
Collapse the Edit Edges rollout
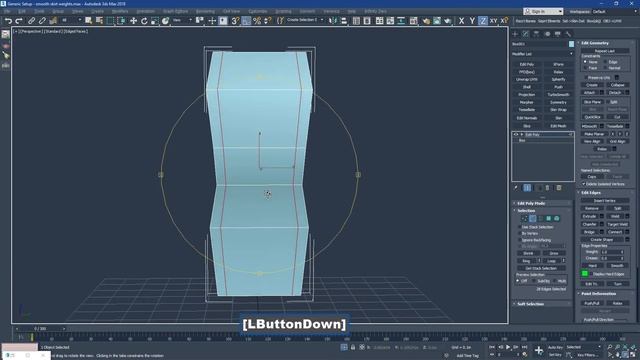591,193
